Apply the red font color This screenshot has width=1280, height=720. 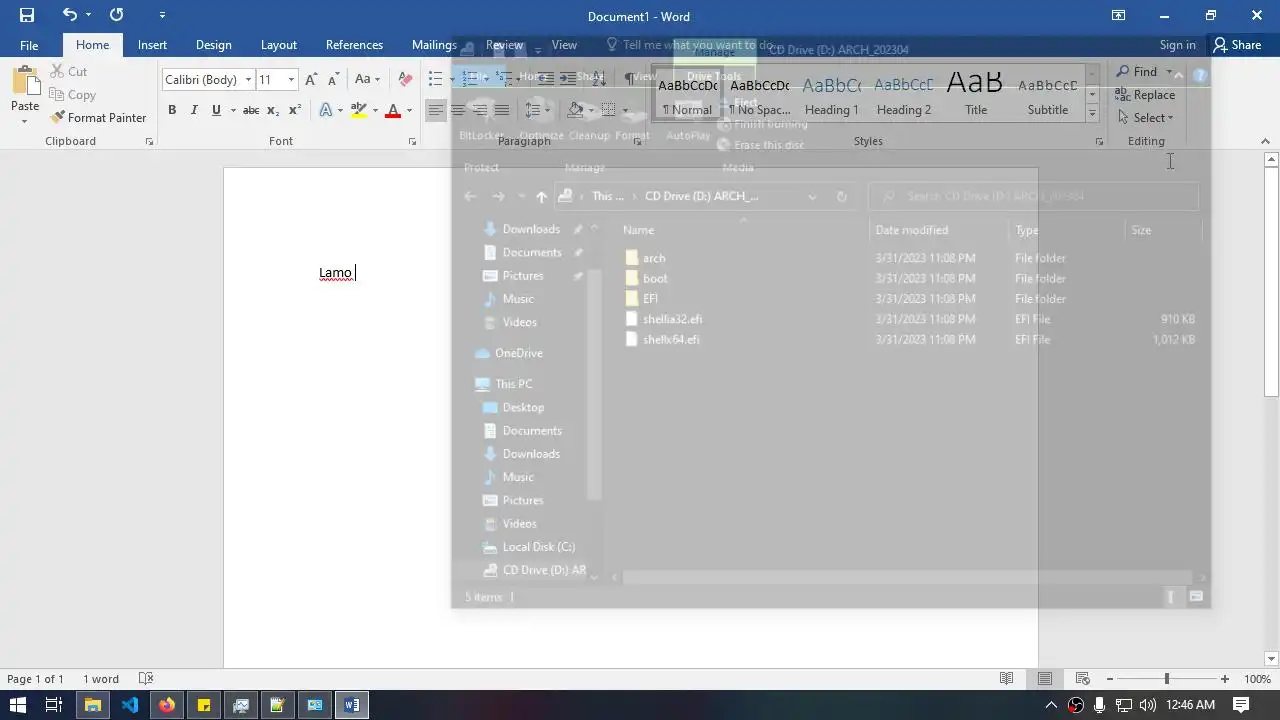[393, 110]
